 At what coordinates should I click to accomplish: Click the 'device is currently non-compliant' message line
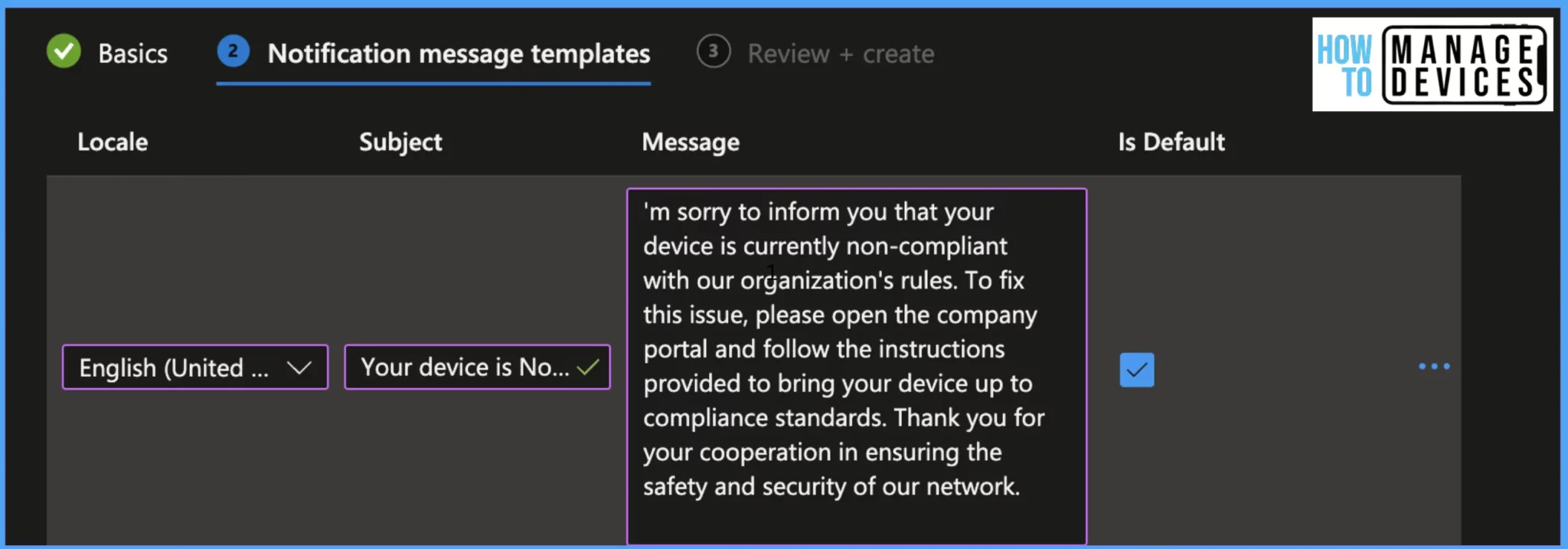pyautogui.click(x=825, y=247)
